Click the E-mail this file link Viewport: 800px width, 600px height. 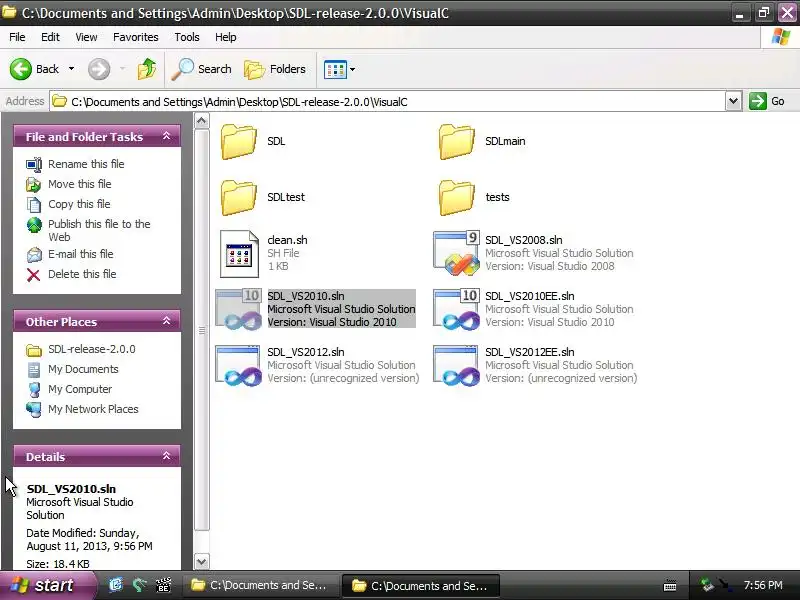tap(80, 254)
